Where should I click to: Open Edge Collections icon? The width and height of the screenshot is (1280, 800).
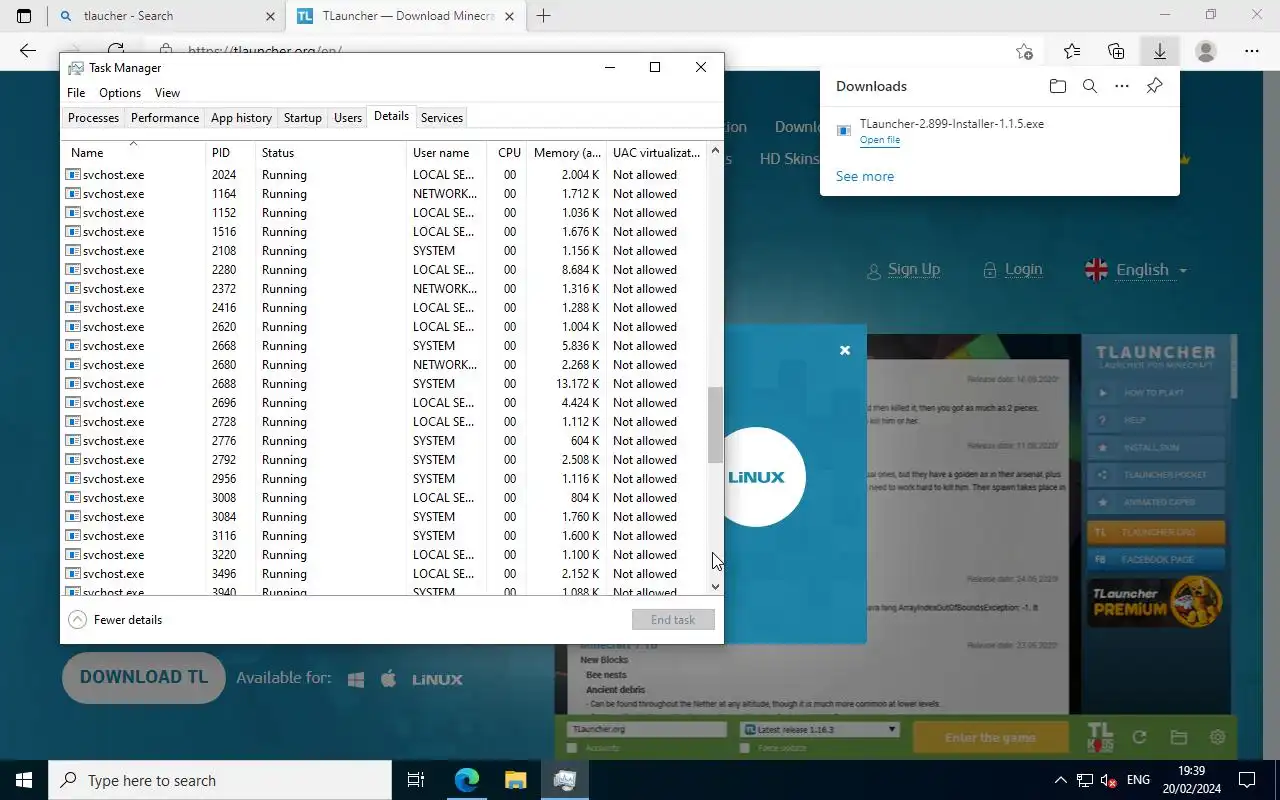tap(1116, 51)
